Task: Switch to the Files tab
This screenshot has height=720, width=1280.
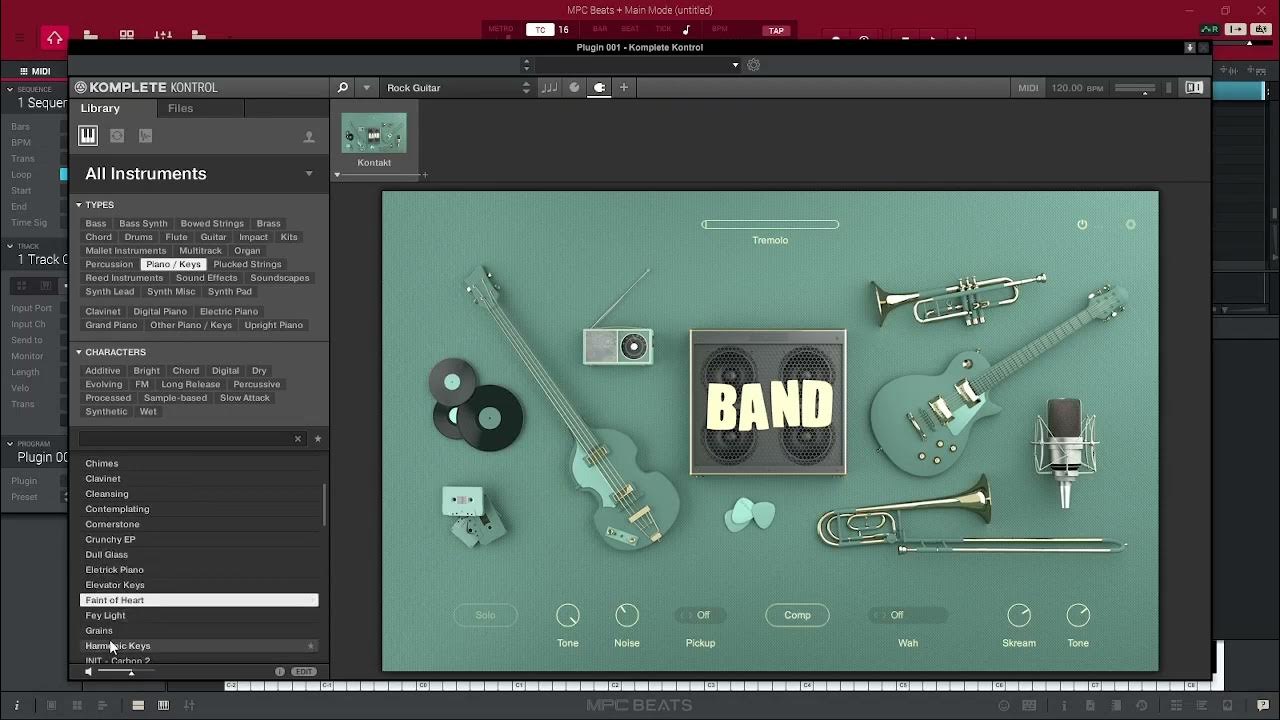Action: pos(181,108)
